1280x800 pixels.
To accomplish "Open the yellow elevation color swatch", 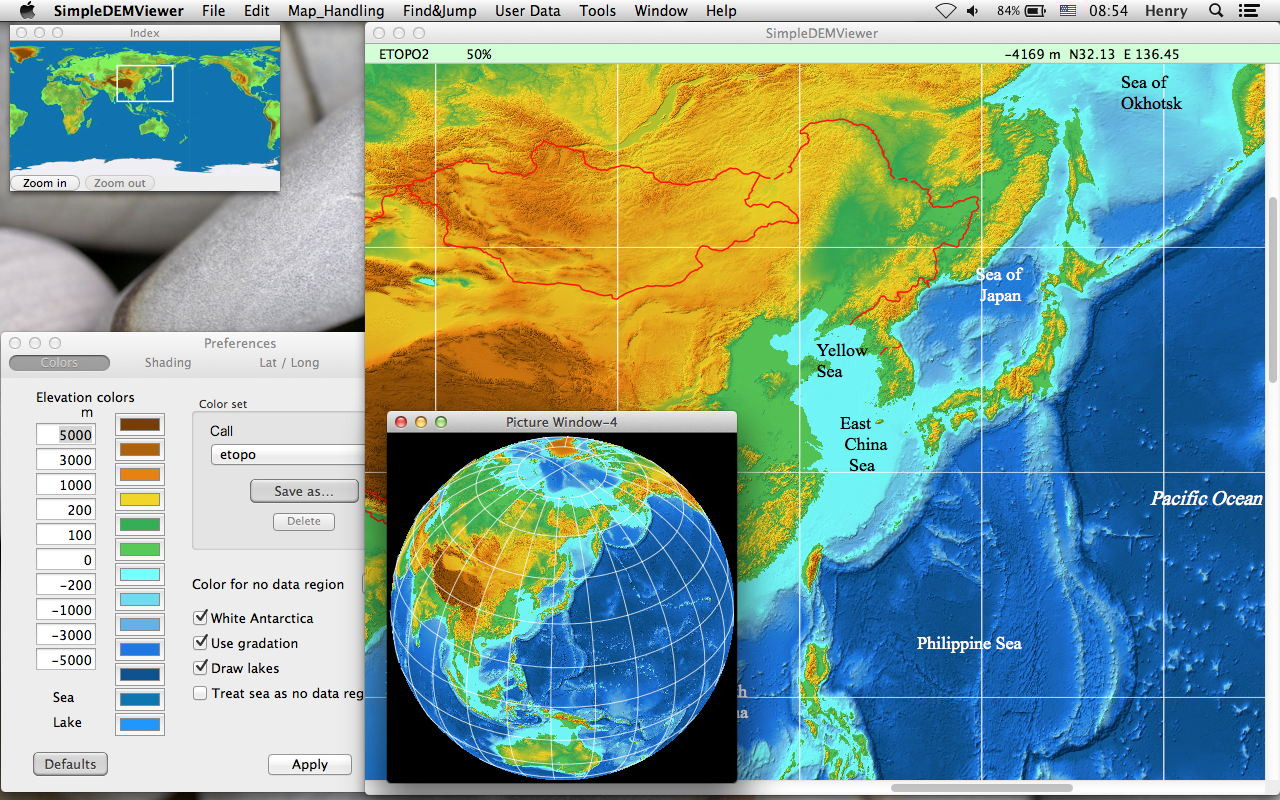I will coord(140,499).
